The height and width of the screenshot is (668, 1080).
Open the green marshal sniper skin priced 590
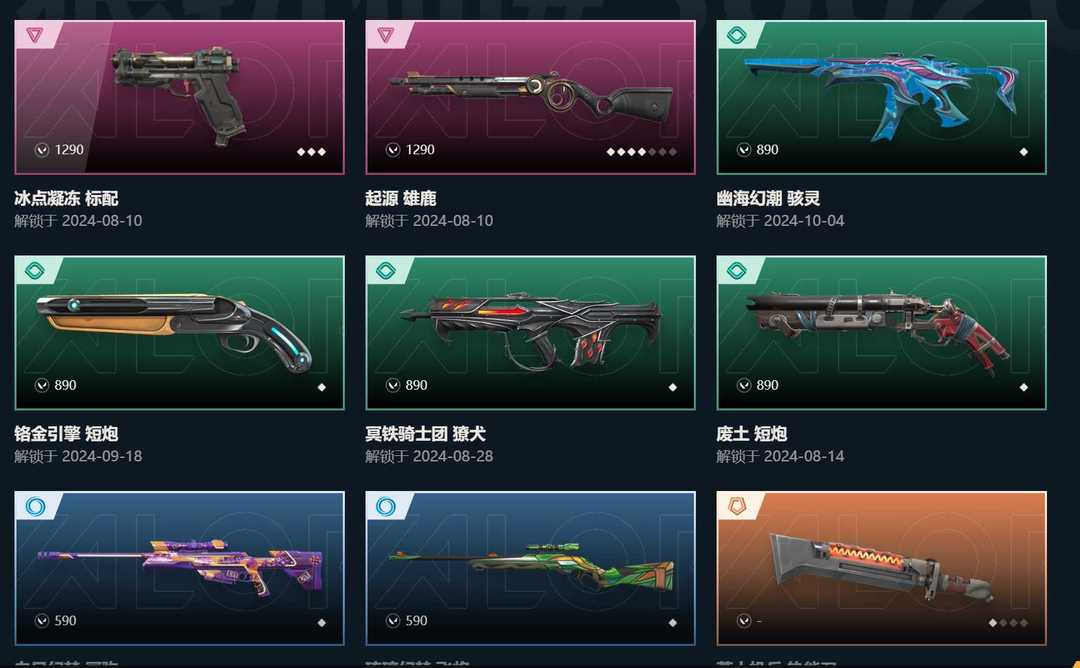[x=530, y=568]
